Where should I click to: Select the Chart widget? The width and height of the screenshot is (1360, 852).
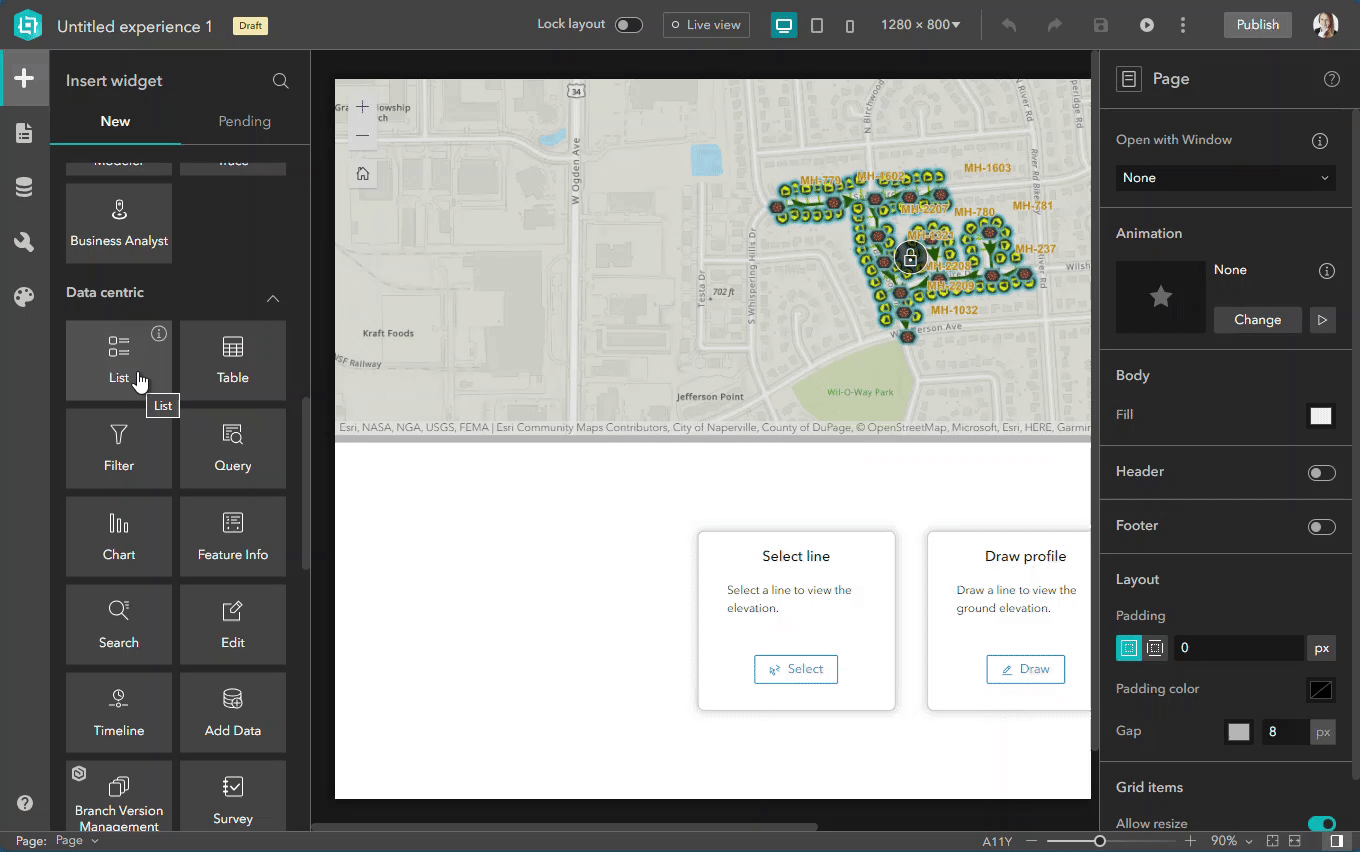(119, 537)
